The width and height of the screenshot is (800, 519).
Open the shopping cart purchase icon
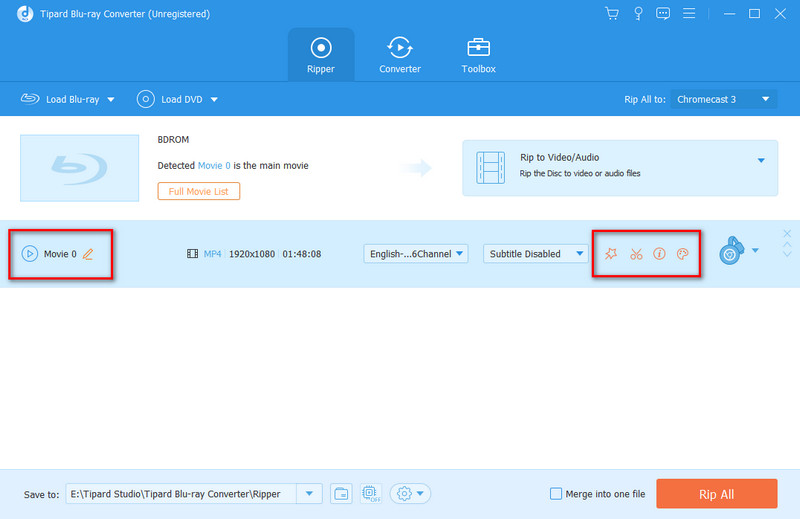tap(612, 14)
